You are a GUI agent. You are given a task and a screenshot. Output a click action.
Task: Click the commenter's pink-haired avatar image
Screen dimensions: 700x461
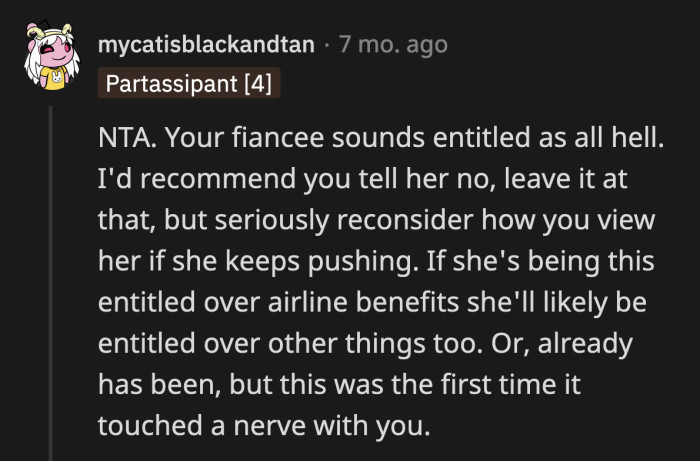click(x=51, y=59)
